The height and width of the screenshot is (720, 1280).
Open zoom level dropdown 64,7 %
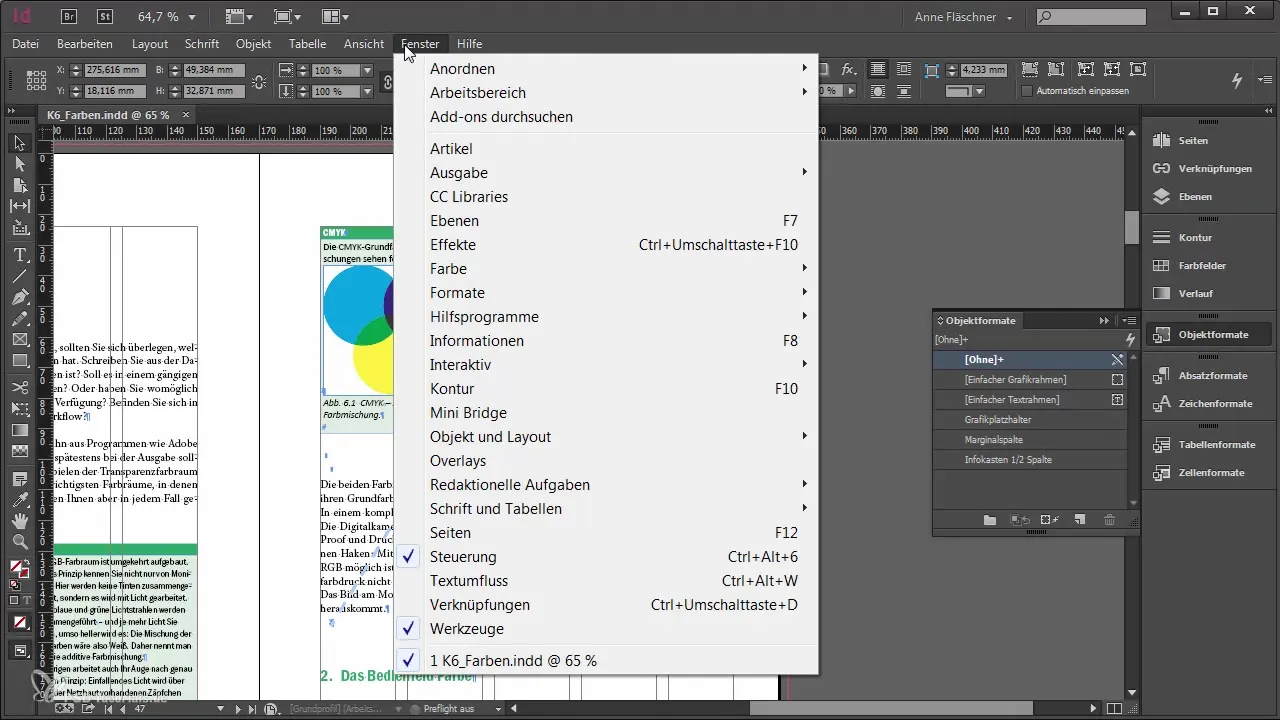(191, 17)
